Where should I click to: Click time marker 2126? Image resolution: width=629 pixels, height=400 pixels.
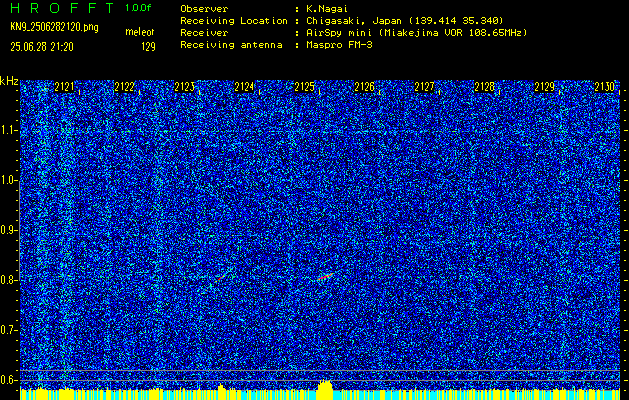coord(365,87)
